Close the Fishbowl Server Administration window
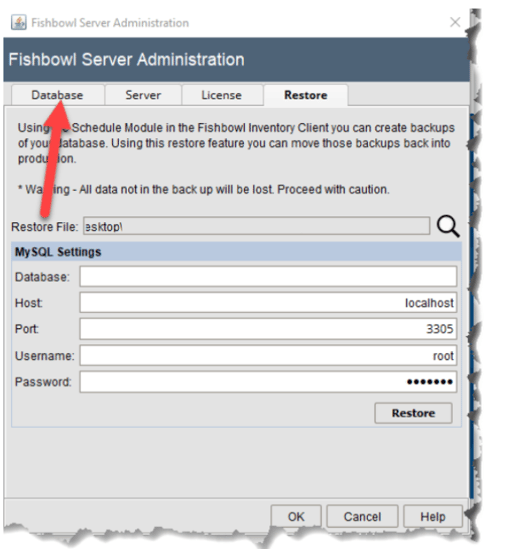The height and width of the screenshot is (549, 508). click(455, 22)
